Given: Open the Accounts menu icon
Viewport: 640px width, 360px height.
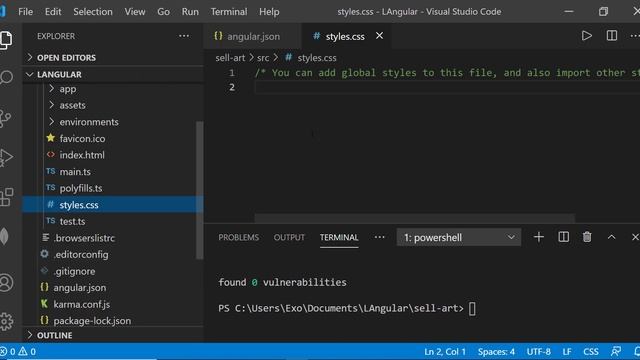Looking at the screenshot, I should 6,282.
